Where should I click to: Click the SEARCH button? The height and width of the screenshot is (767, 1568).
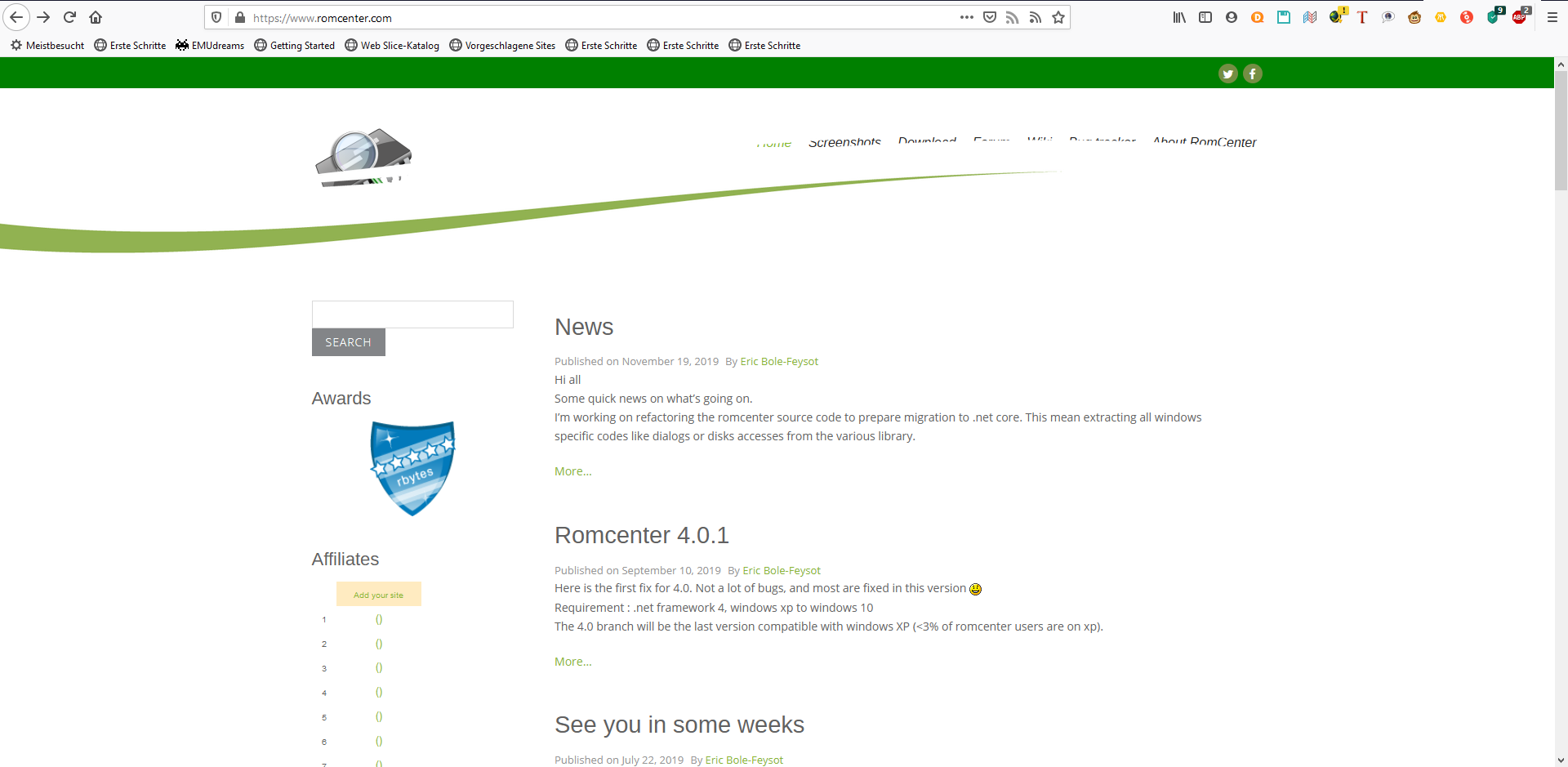[349, 342]
